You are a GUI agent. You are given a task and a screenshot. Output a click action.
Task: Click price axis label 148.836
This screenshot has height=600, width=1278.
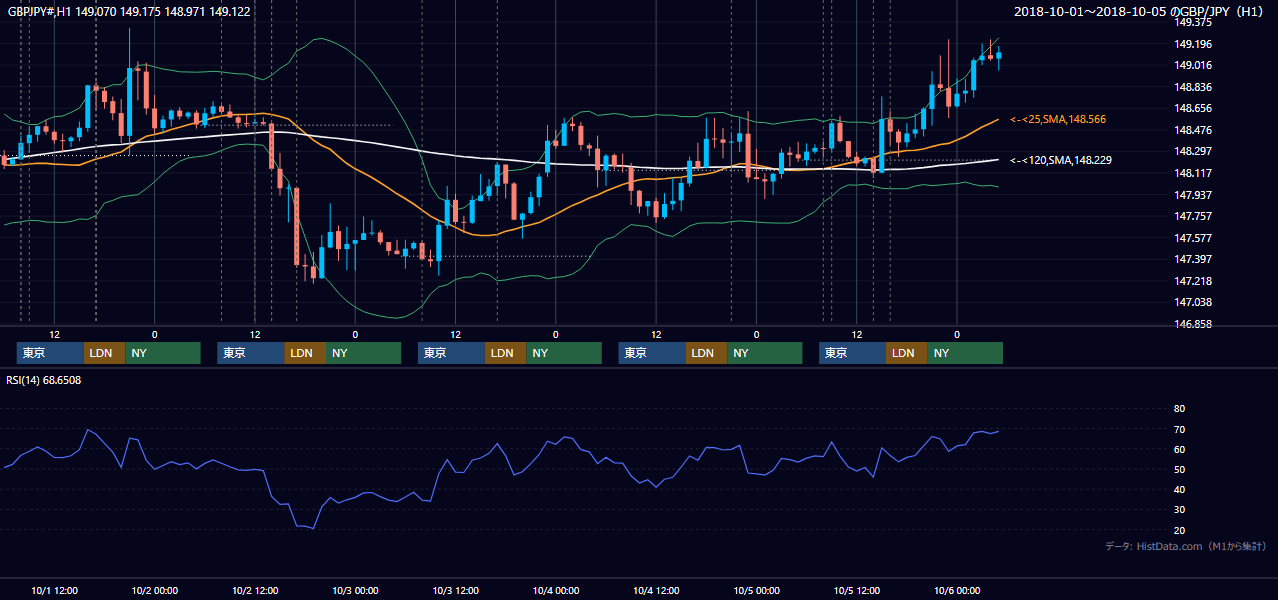point(1193,87)
